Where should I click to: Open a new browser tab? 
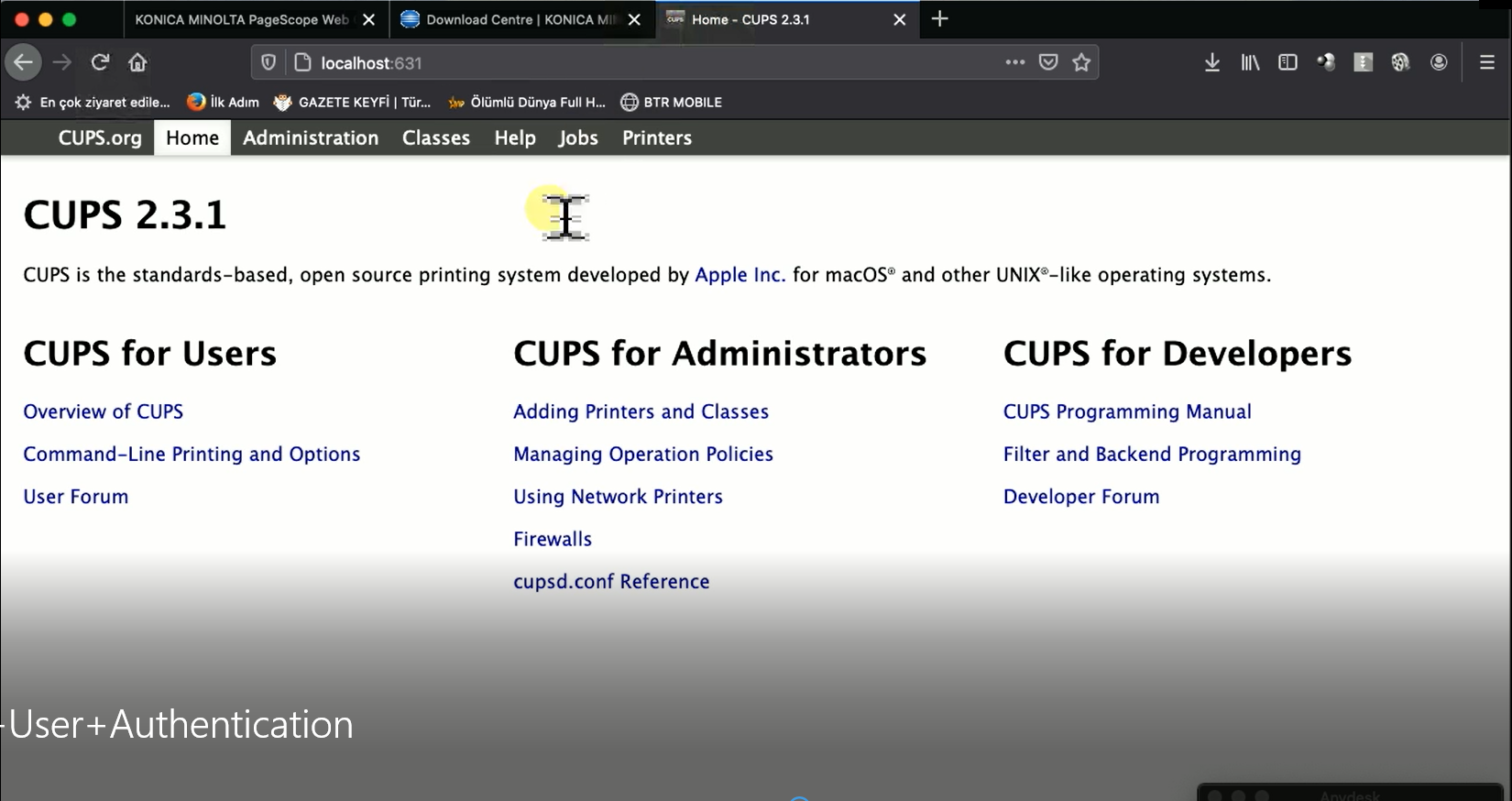point(939,19)
